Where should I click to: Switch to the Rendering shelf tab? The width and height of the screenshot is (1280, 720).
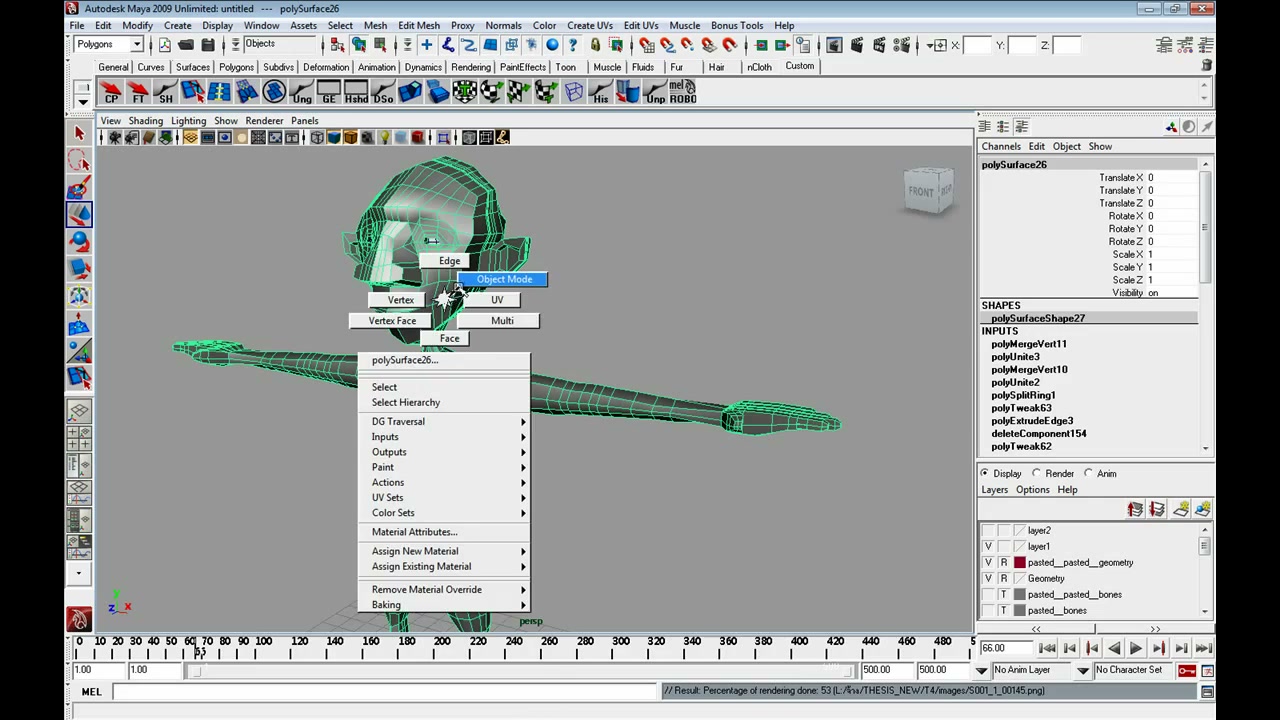pos(470,67)
